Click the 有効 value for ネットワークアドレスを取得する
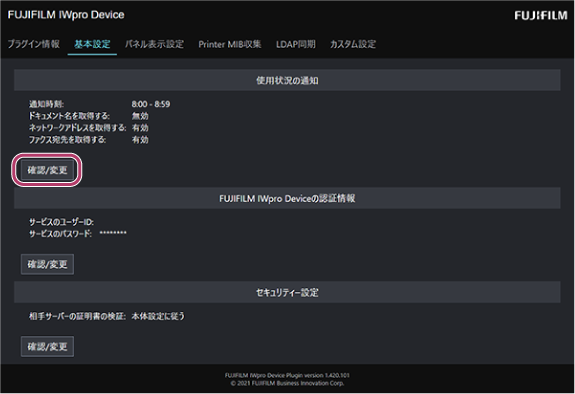575x394 pixels. 140,128
